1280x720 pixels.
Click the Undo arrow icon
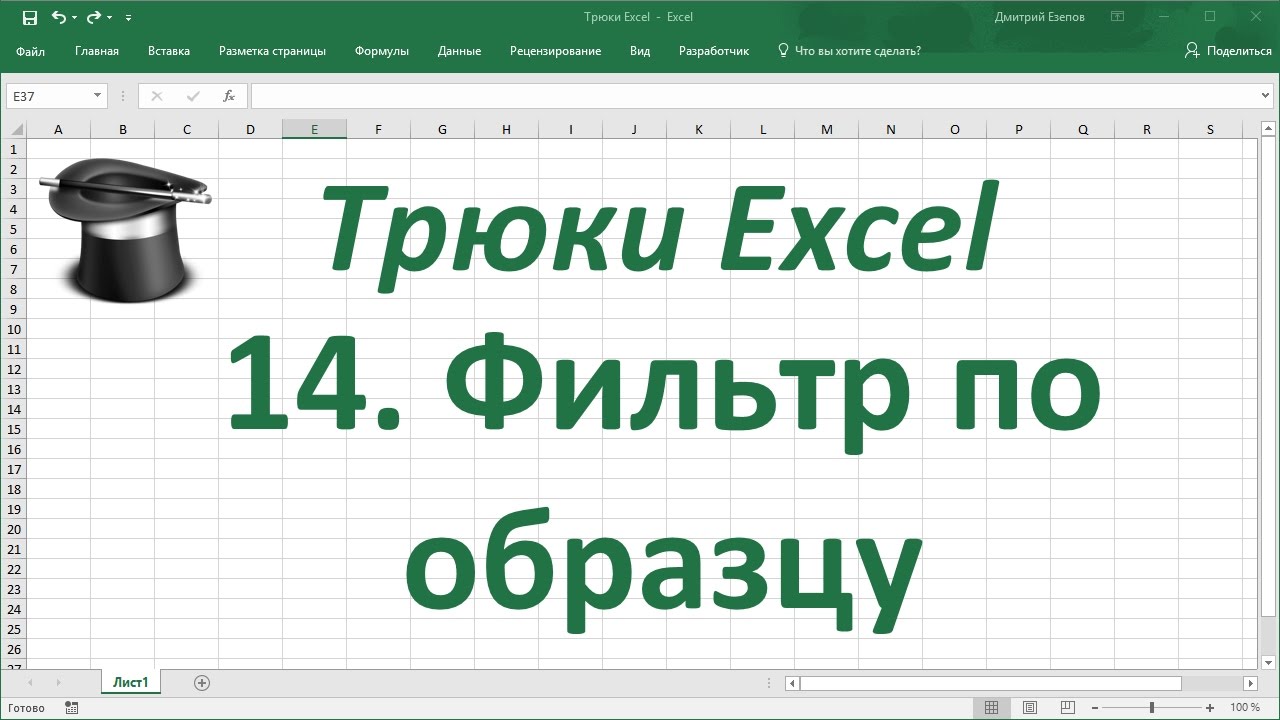[x=59, y=17]
